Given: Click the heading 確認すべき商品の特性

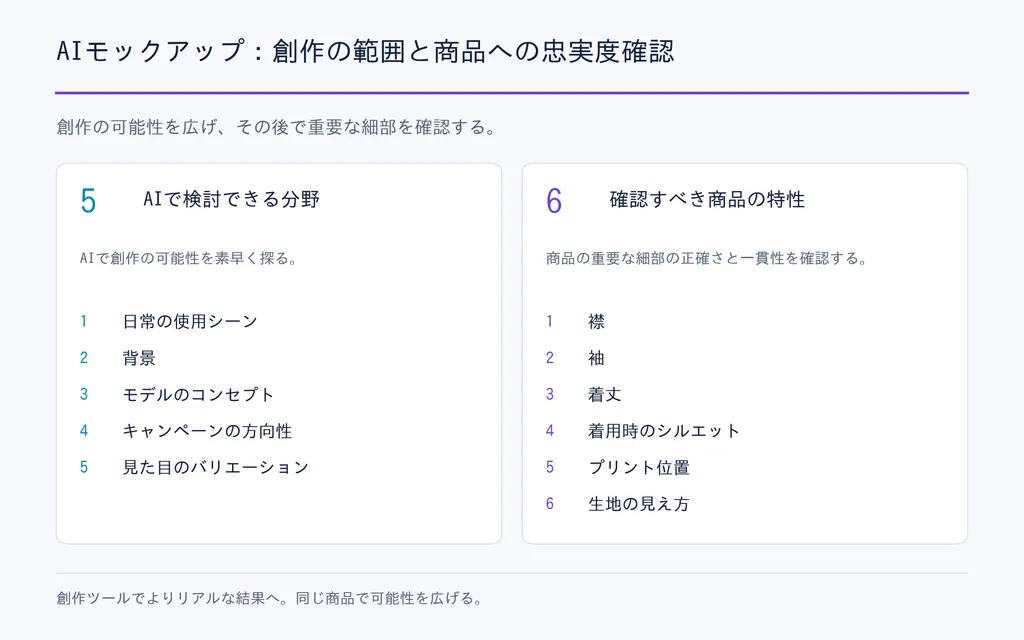Looking at the screenshot, I should (707, 199).
